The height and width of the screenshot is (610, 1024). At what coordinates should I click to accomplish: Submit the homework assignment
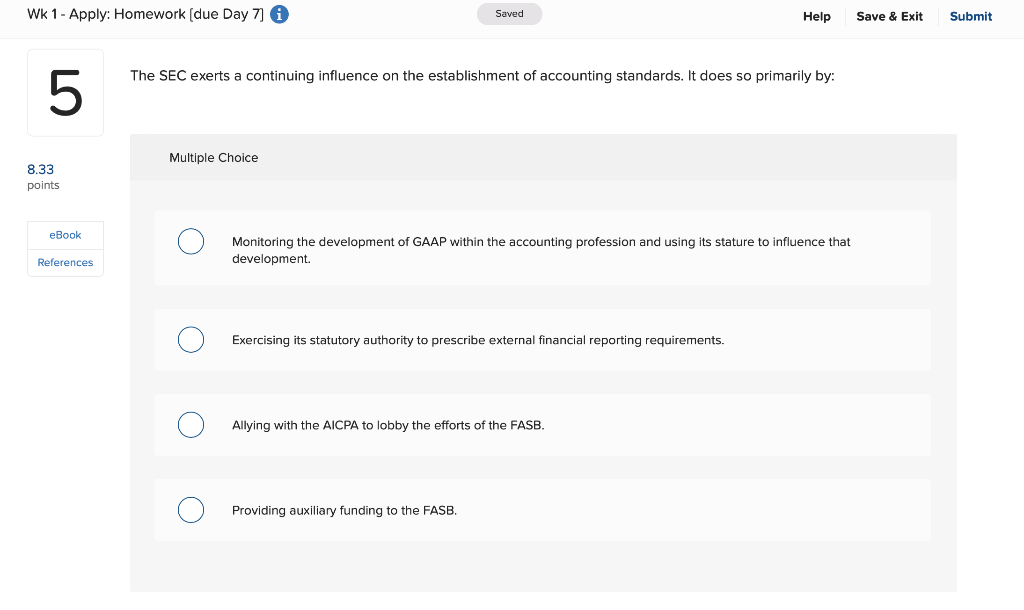pos(970,16)
